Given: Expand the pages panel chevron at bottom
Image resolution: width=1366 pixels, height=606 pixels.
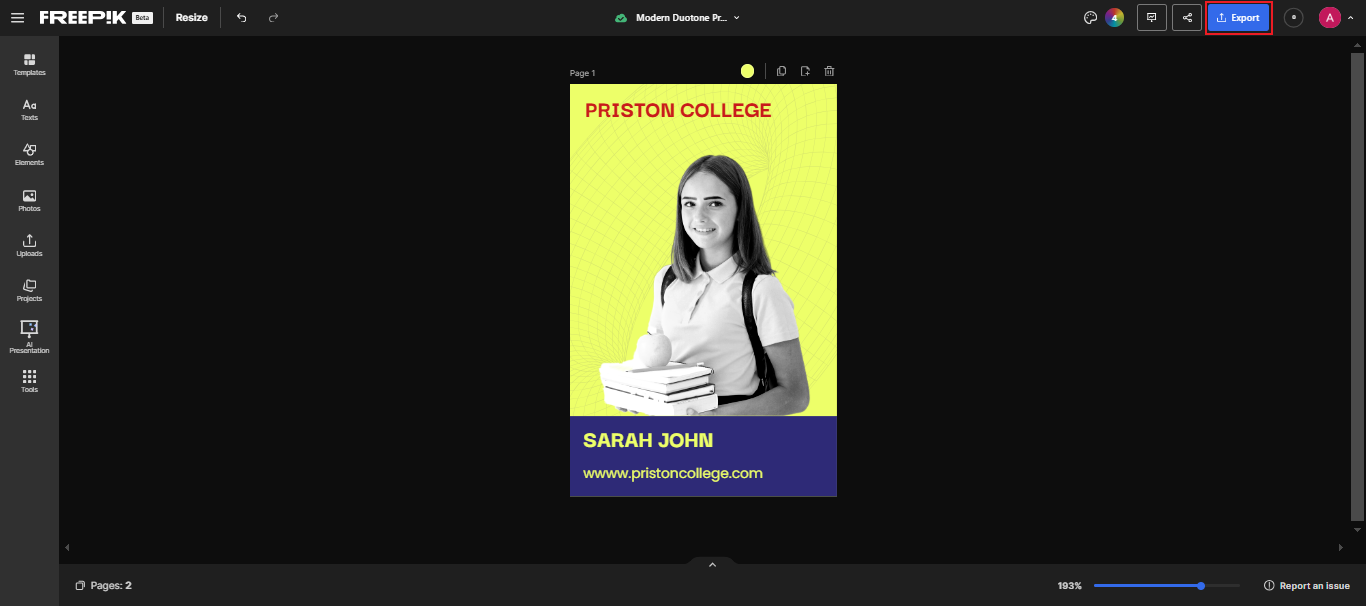Looking at the screenshot, I should point(712,565).
